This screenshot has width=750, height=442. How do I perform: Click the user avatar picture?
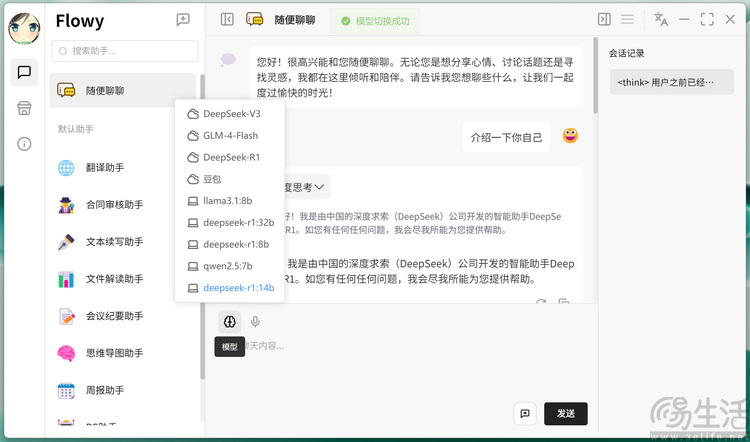(x=24, y=28)
